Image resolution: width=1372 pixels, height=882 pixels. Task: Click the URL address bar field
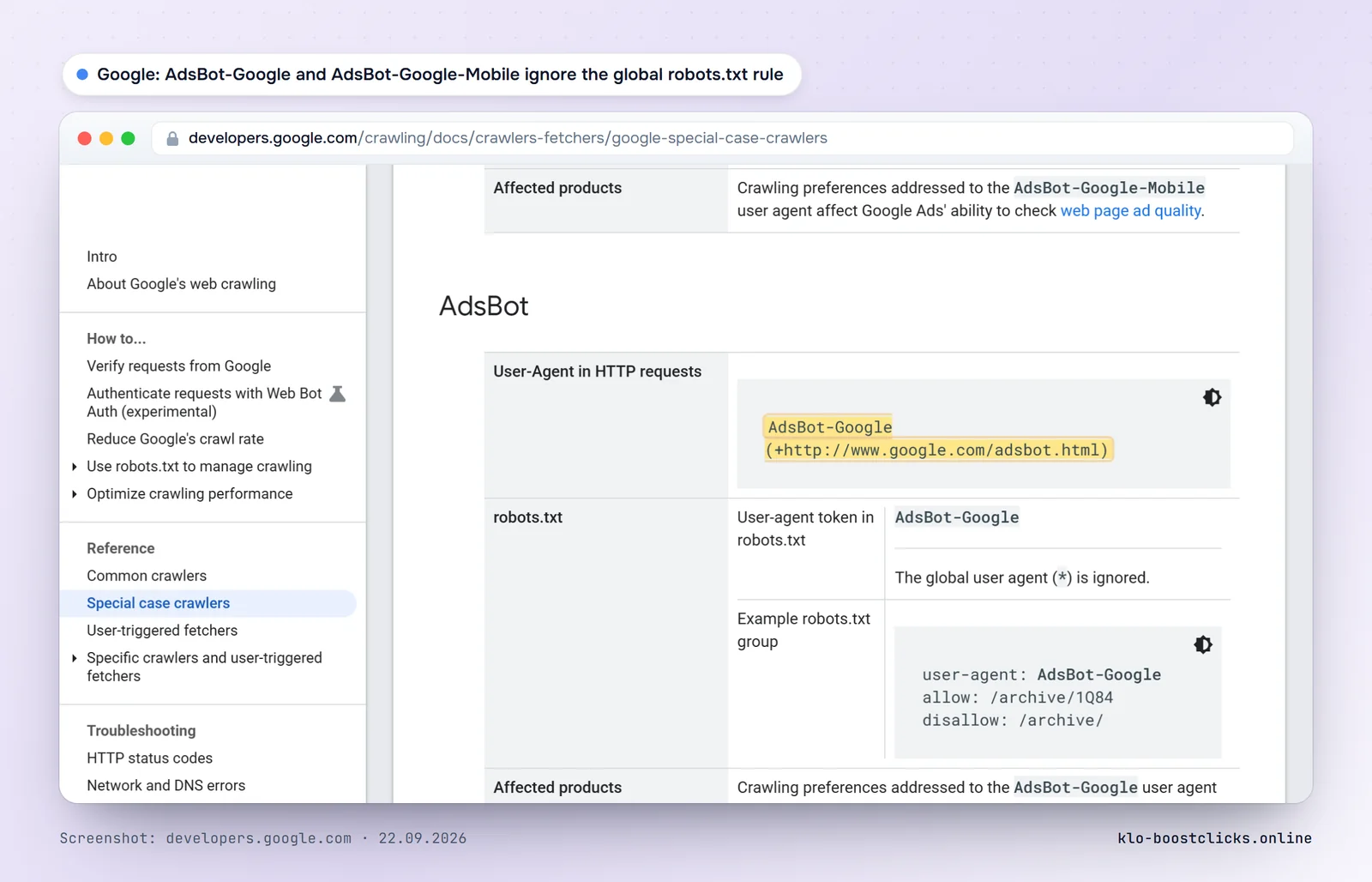pyautogui.click(x=722, y=138)
